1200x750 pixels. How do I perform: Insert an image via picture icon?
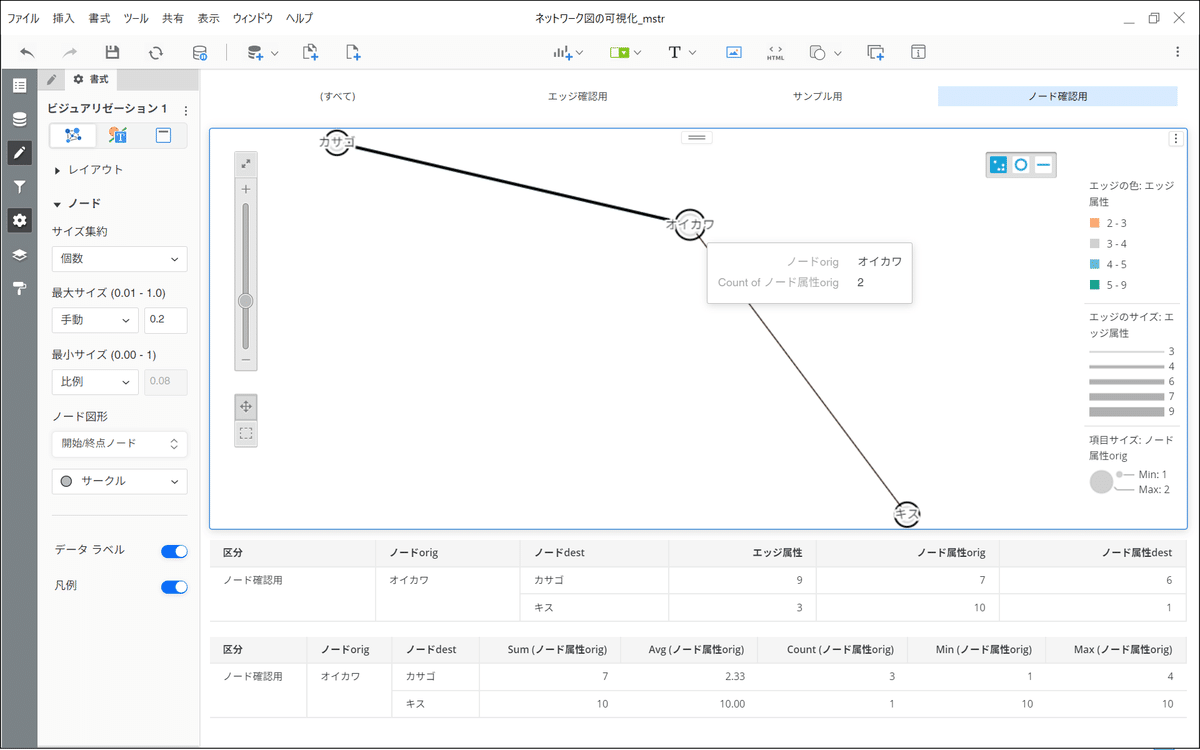[734, 52]
